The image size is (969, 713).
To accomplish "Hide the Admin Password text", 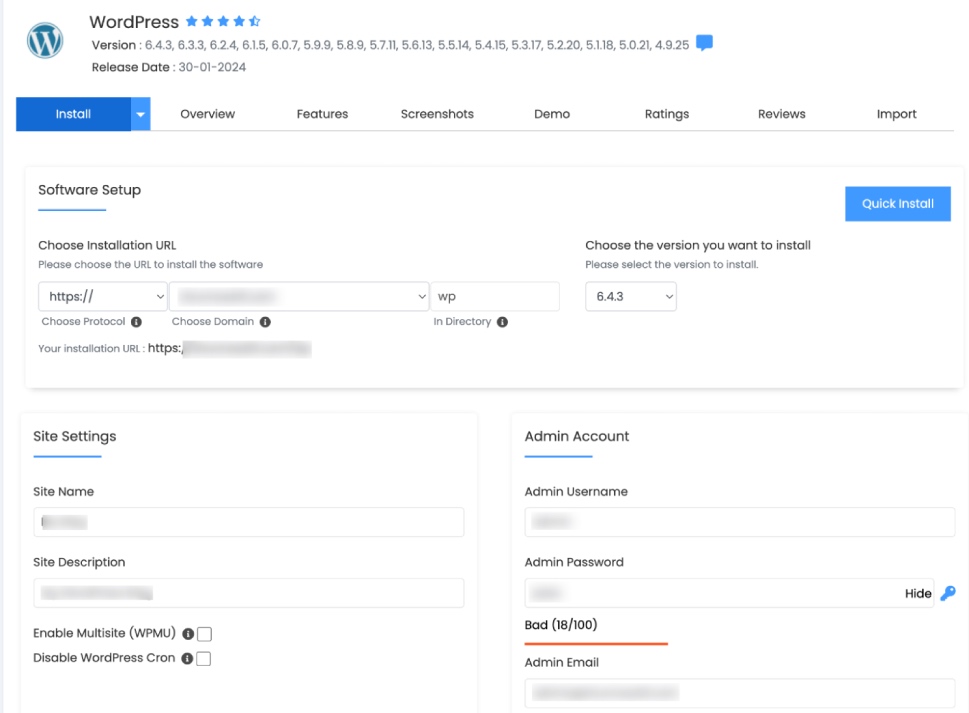I will pos(916,593).
